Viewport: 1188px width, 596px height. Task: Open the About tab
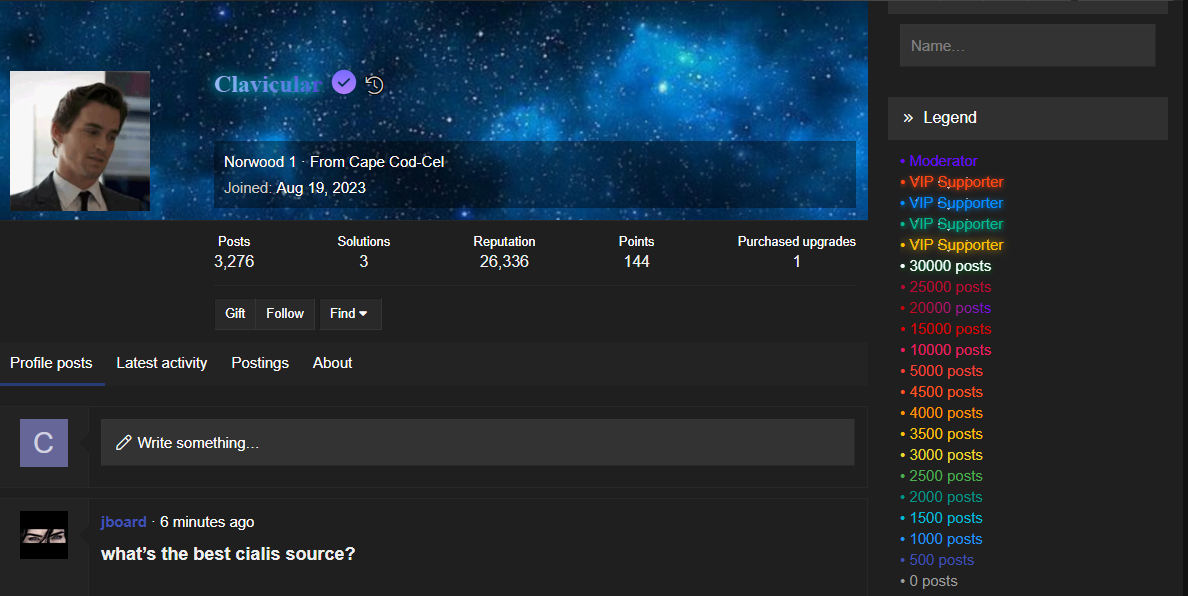[x=333, y=363]
